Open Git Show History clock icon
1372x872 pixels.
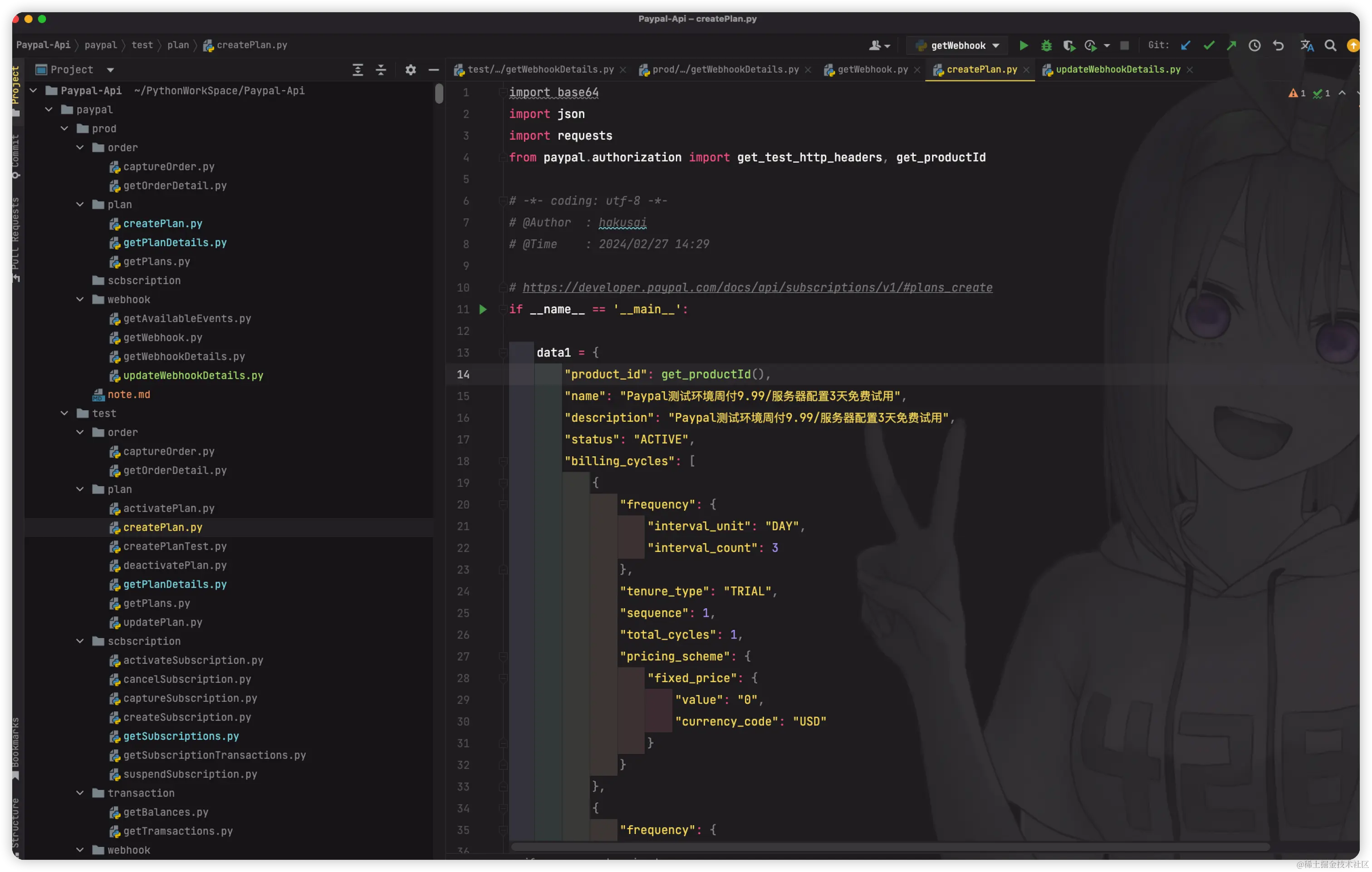[x=1254, y=45]
